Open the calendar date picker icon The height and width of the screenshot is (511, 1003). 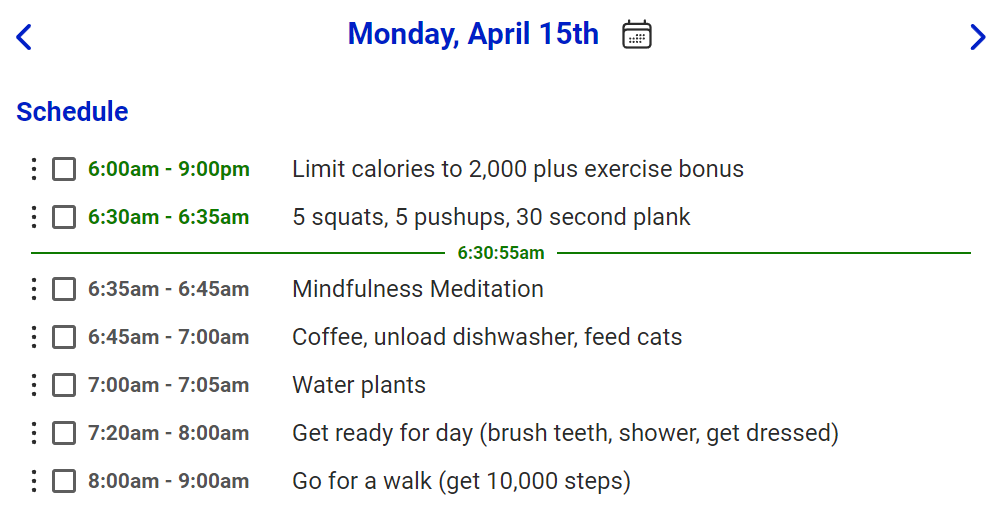[637, 35]
